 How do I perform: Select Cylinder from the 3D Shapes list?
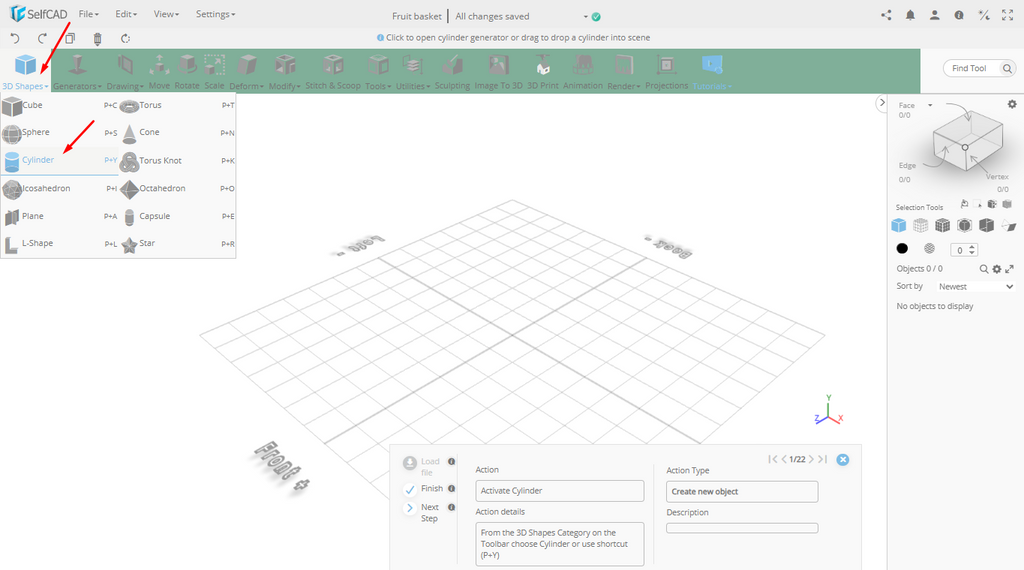coord(40,160)
